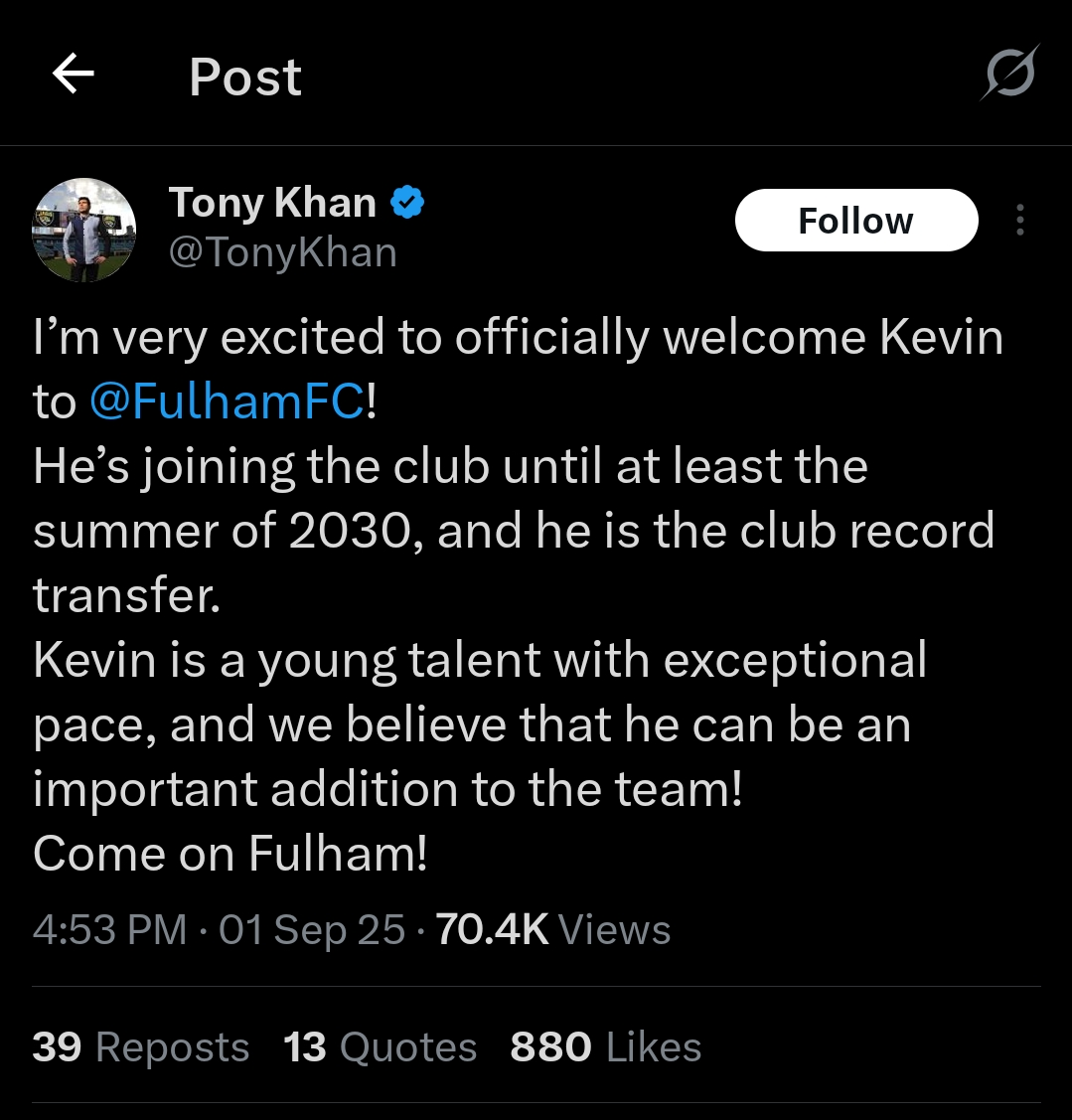
Task: Tap the "important addition to the team!" line
Action: tap(387, 789)
